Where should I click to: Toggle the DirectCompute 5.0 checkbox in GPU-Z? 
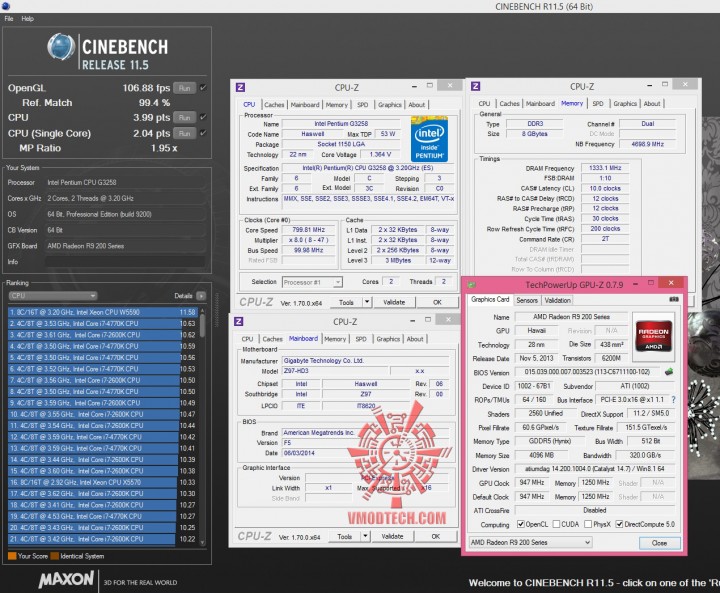(619, 524)
